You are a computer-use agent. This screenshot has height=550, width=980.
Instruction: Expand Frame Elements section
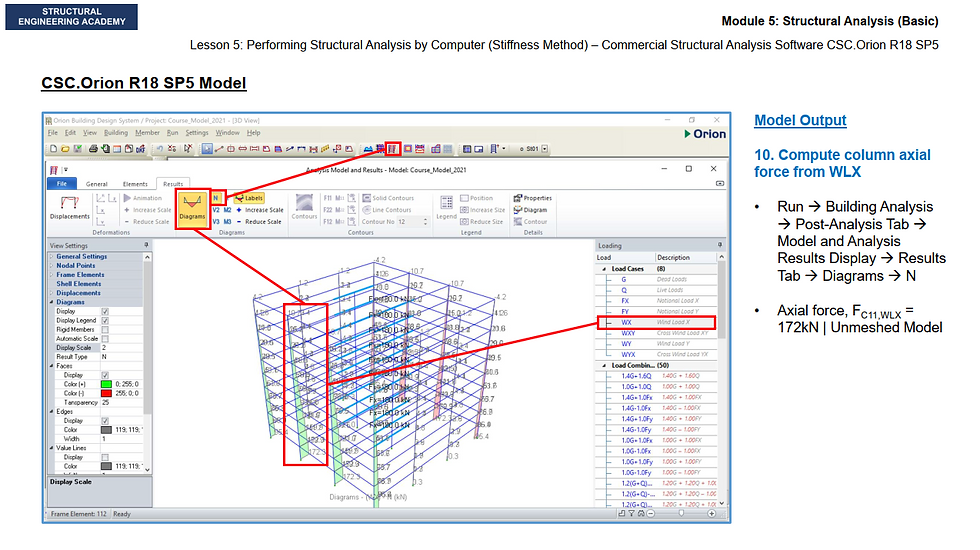tap(52, 274)
